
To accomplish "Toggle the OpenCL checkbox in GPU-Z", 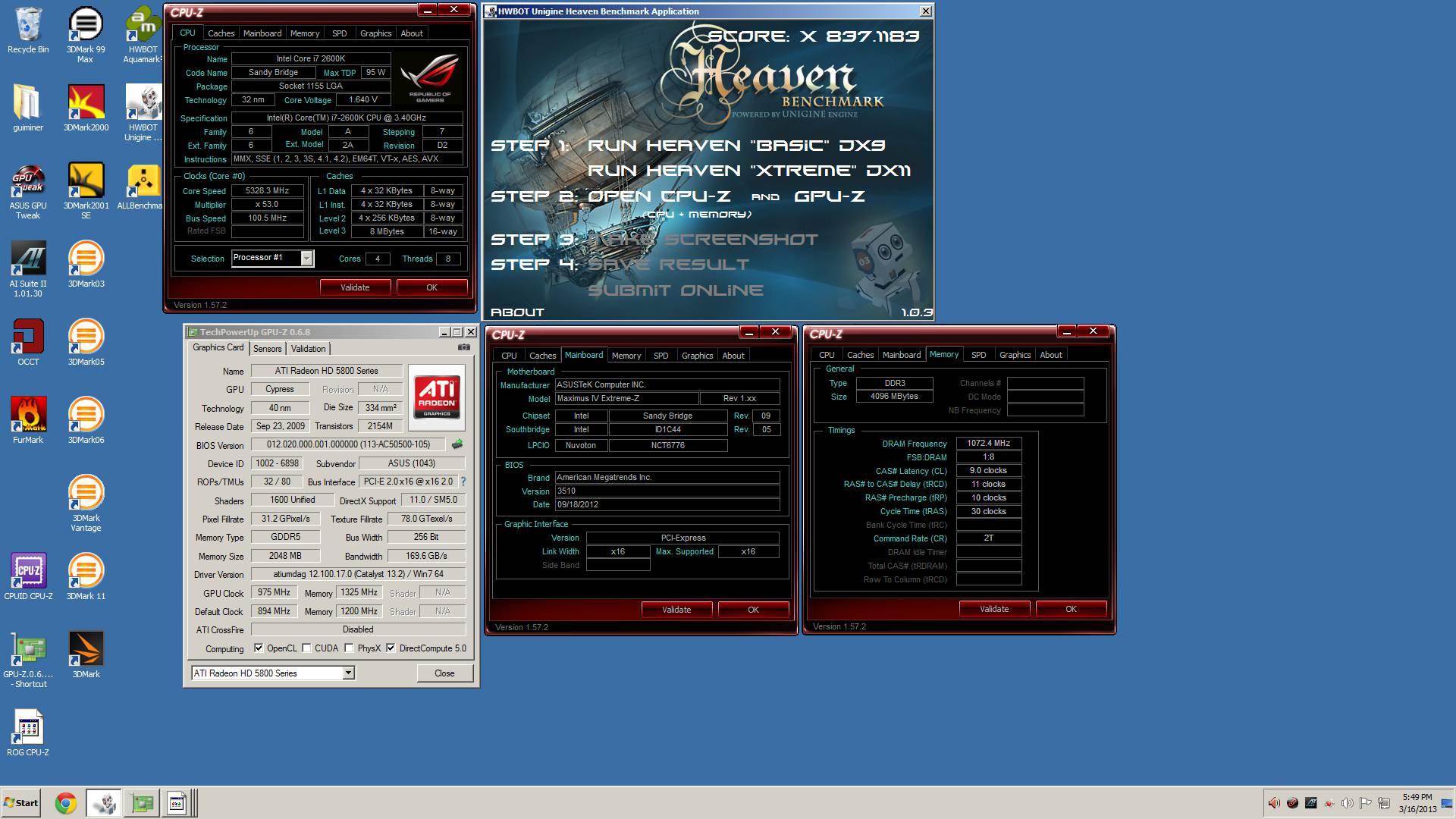I will pyautogui.click(x=259, y=648).
